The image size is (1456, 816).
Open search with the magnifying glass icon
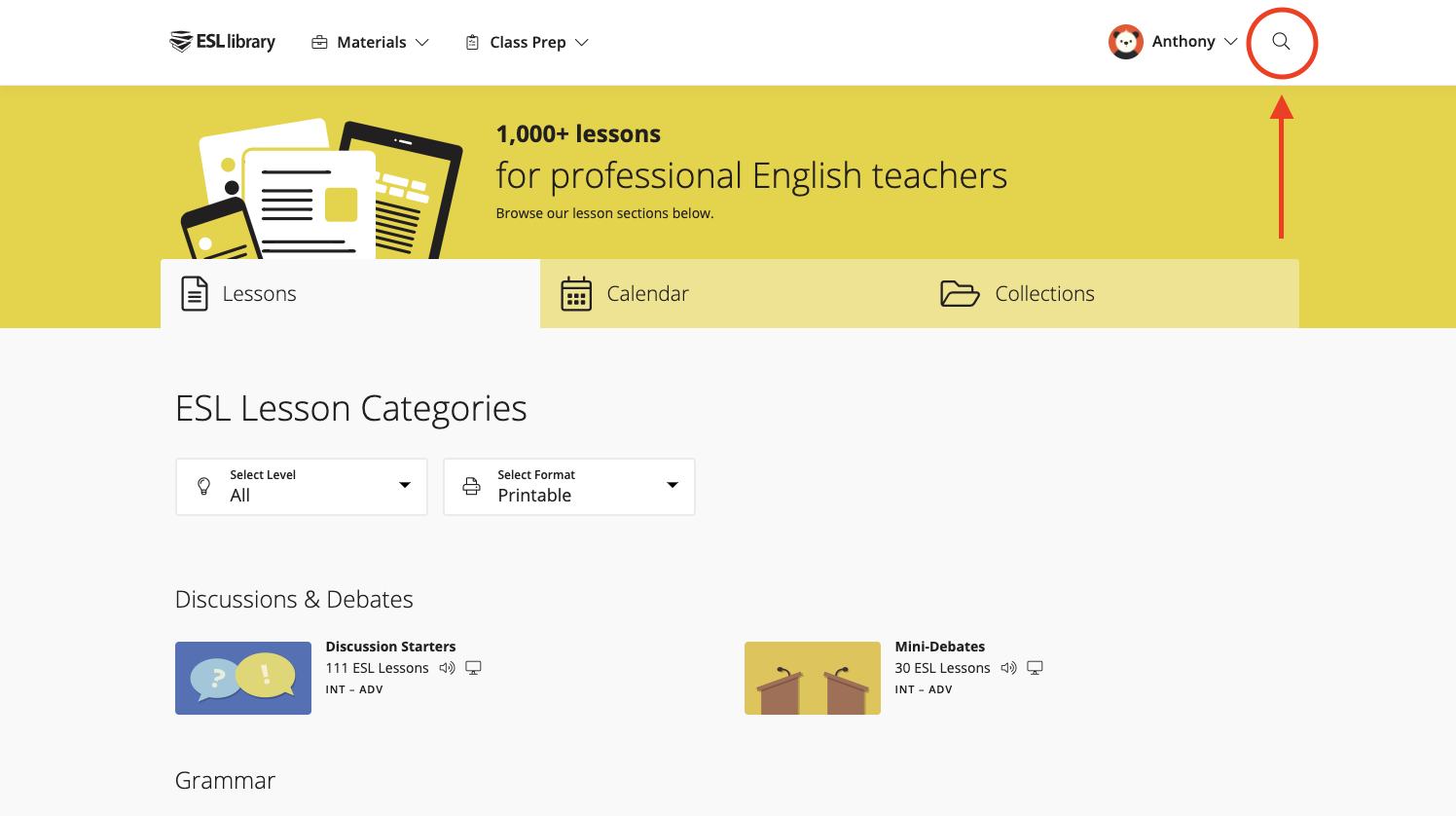click(x=1281, y=42)
